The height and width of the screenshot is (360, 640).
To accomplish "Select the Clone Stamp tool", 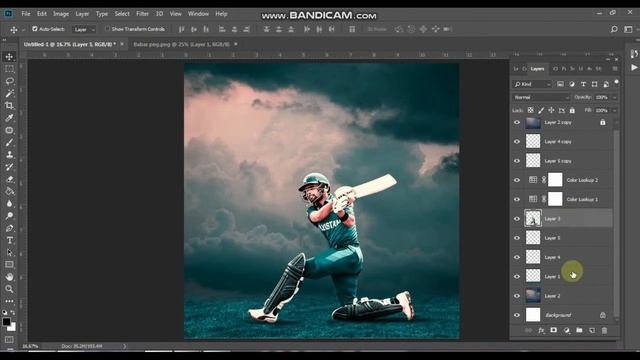I will (9, 155).
